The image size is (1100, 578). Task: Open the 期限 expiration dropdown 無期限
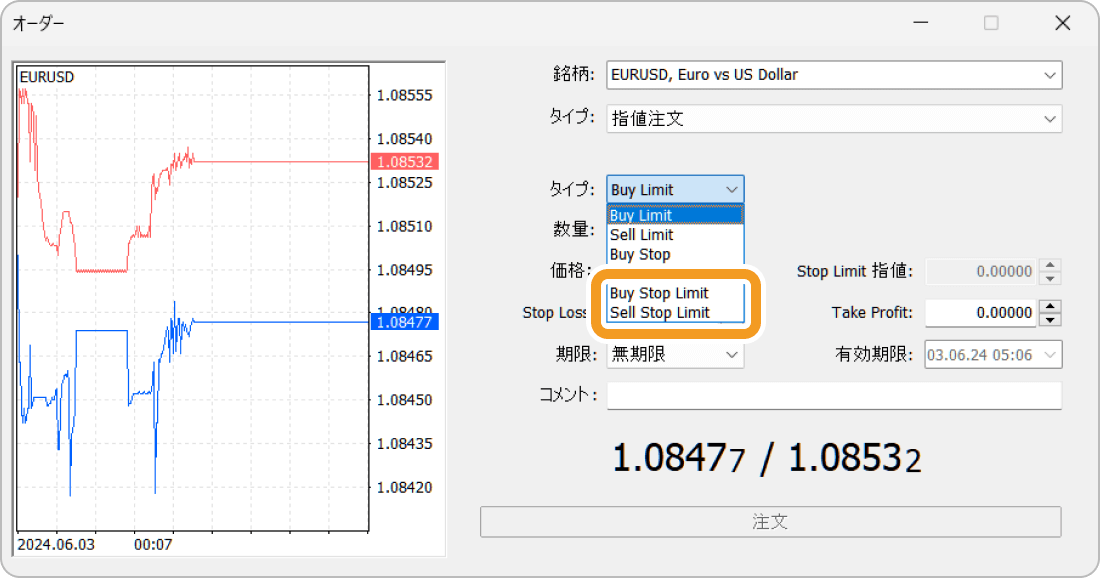click(x=675, y=355)
